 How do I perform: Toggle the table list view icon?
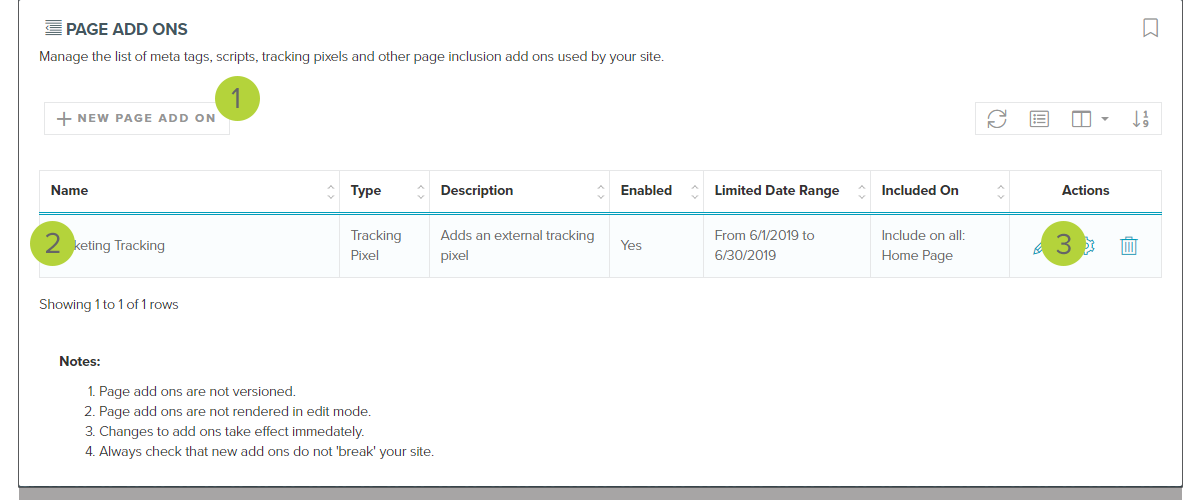[x=1039, y=119]
